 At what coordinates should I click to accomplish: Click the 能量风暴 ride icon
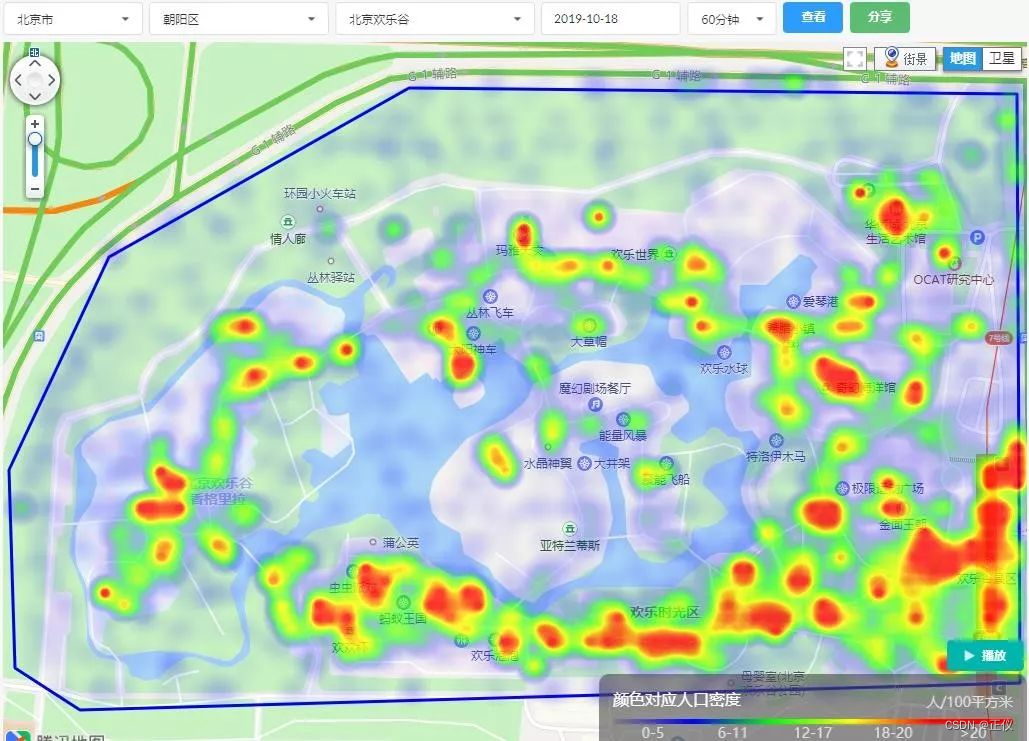tap(623, 419)
